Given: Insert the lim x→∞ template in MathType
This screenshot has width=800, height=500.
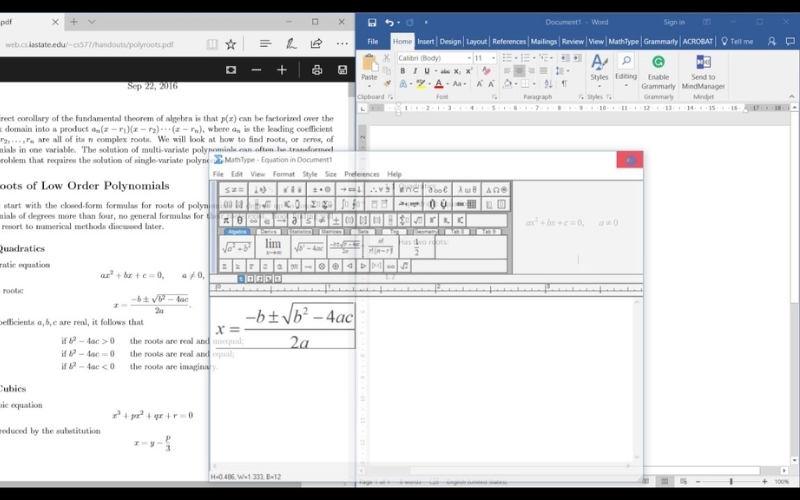Looking at the screenshot, I should (273, 247).
